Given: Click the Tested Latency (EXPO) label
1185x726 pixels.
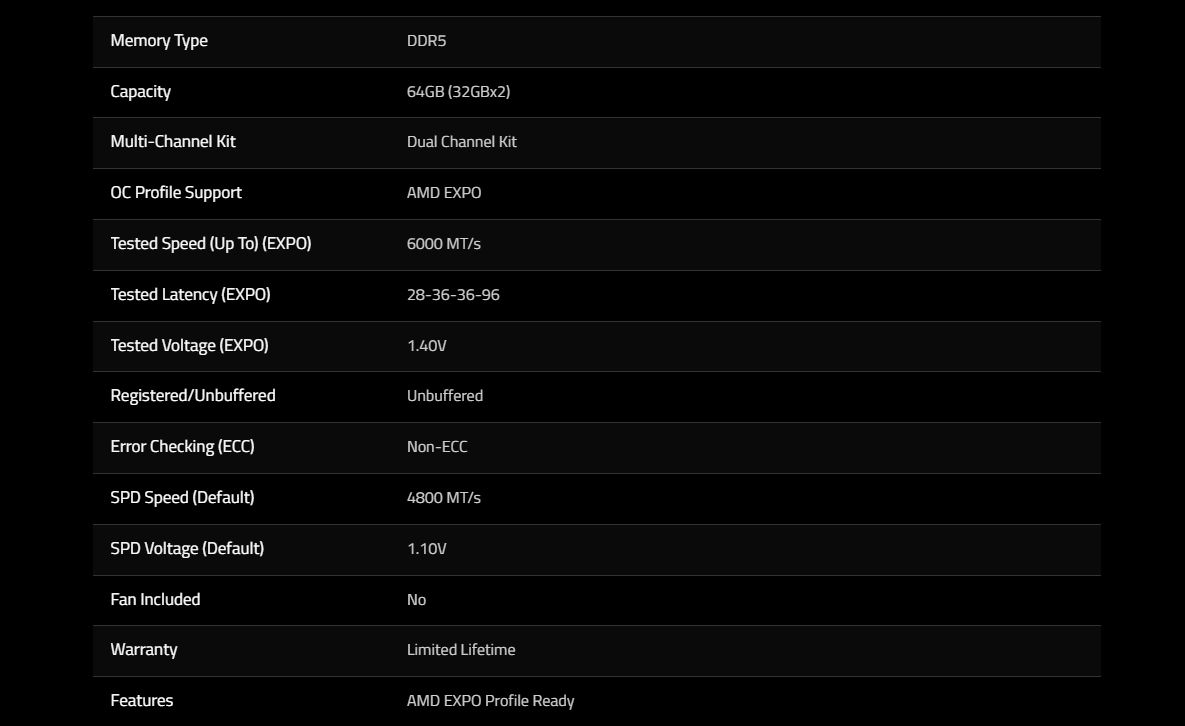Looking at the screenshot, I should pos(190,295).
